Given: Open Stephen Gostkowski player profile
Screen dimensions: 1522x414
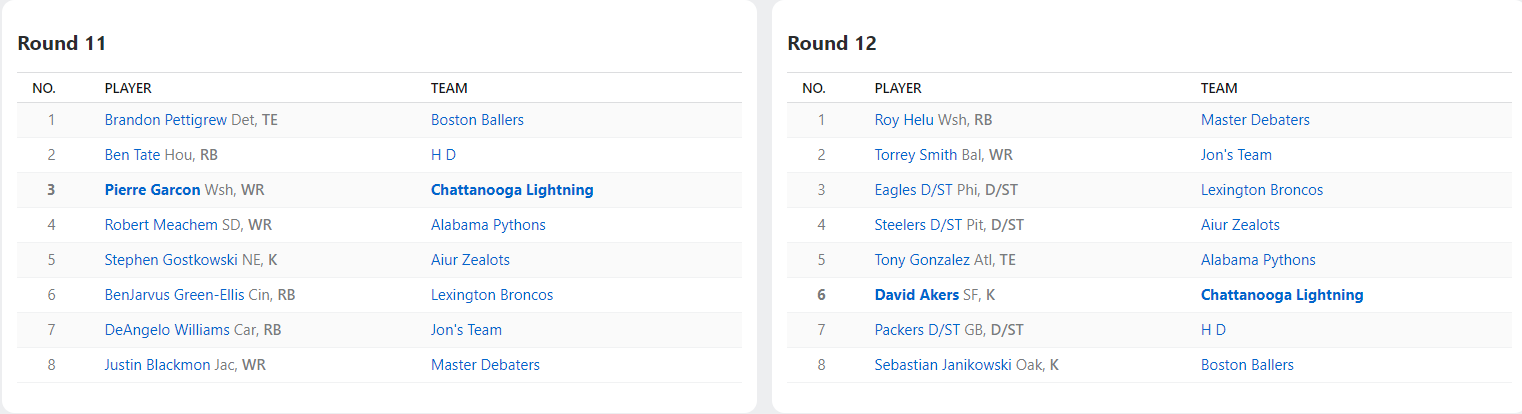Looking at the screenshot, I should pos(171,260).
